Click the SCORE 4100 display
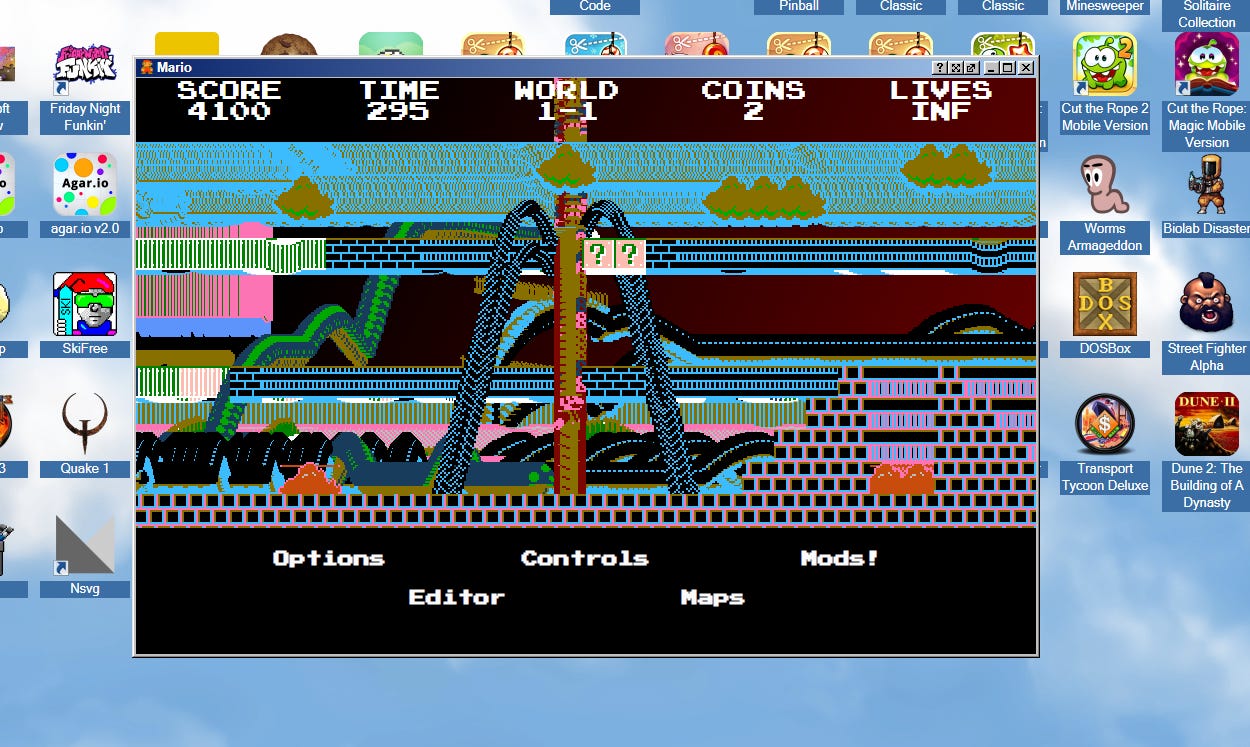The image size is (1250, 747). click(x=229, y=100)
